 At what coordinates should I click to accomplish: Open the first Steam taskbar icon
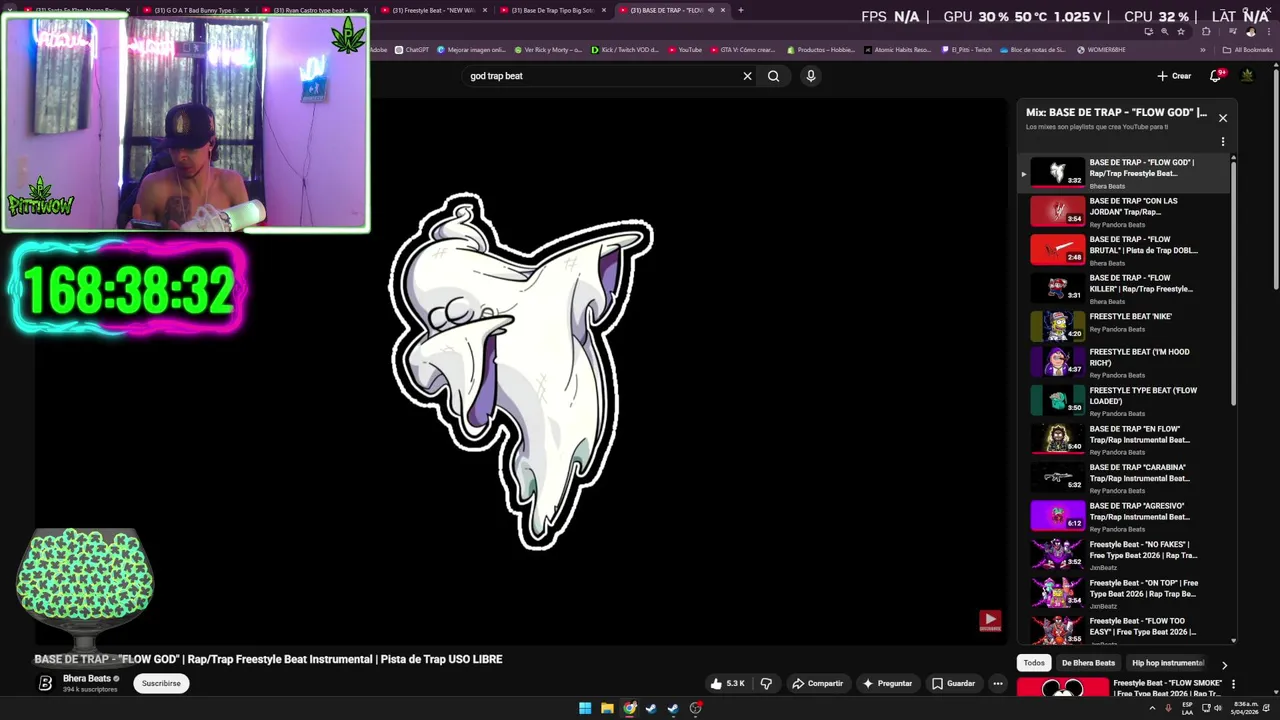point(651,708)
